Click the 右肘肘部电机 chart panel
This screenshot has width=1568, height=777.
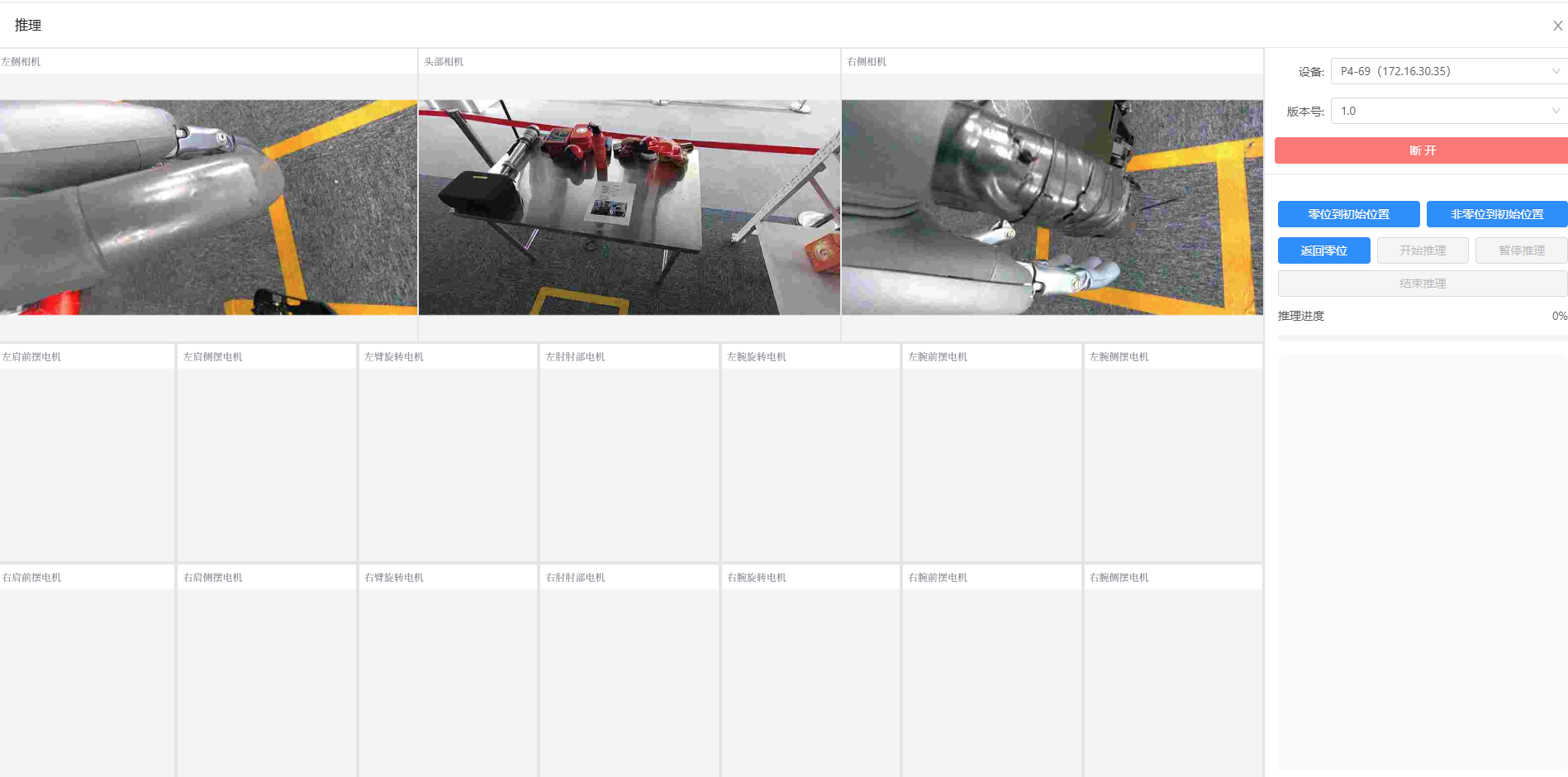(x=629, y=682)
